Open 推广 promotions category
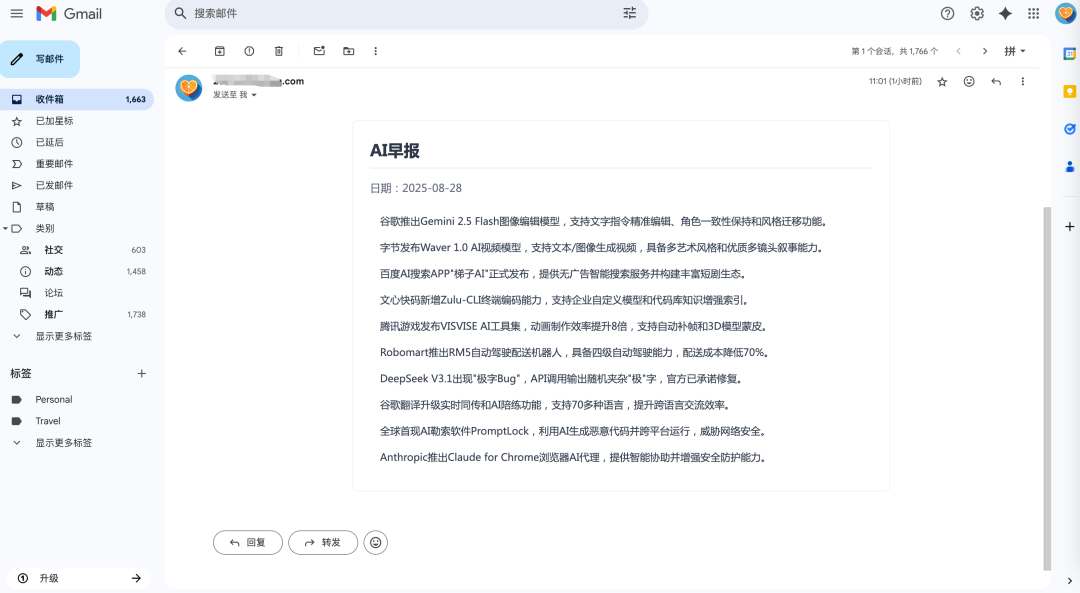The width and height of the screenshot is (1080, 593). point(76,314)
